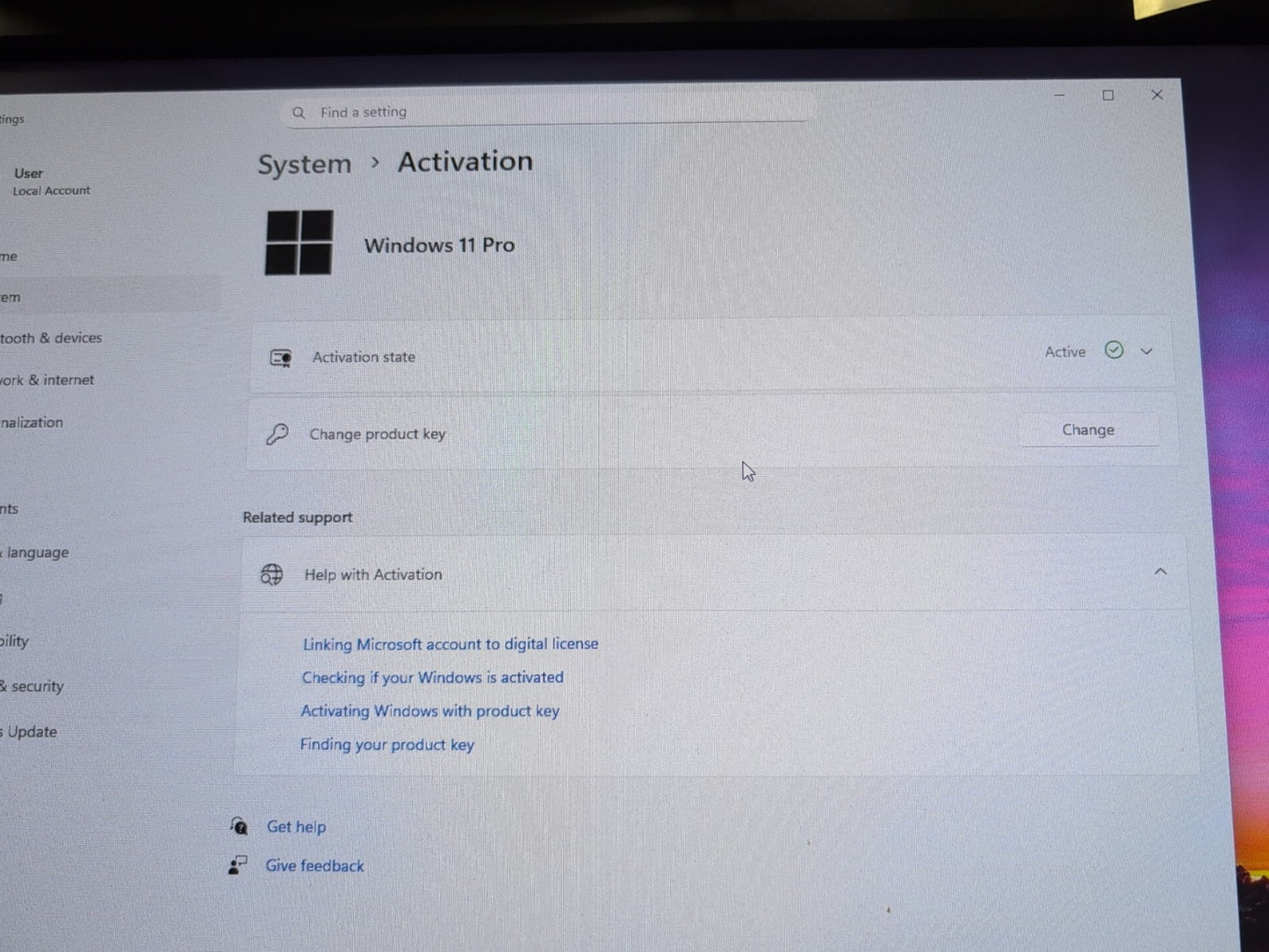The image size is (1269, 952).
Task: Click the product key icon
Action: (x=278, y=434)
